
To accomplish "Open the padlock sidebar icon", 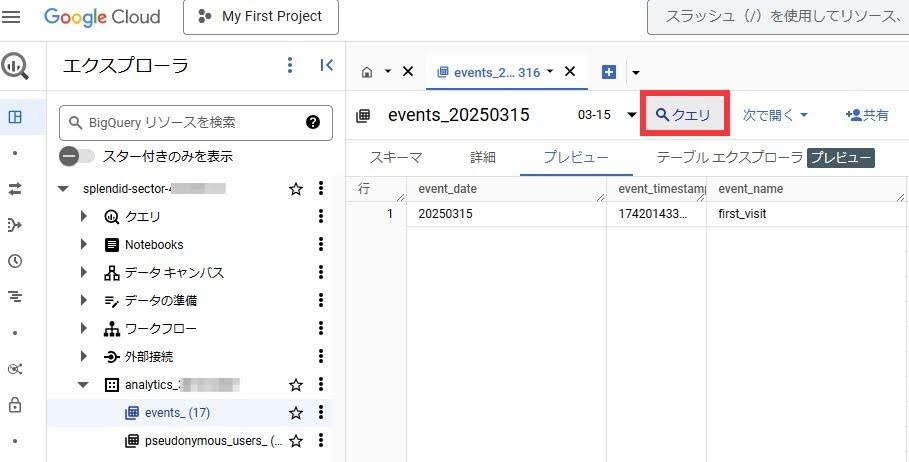I will click(15, 405).
